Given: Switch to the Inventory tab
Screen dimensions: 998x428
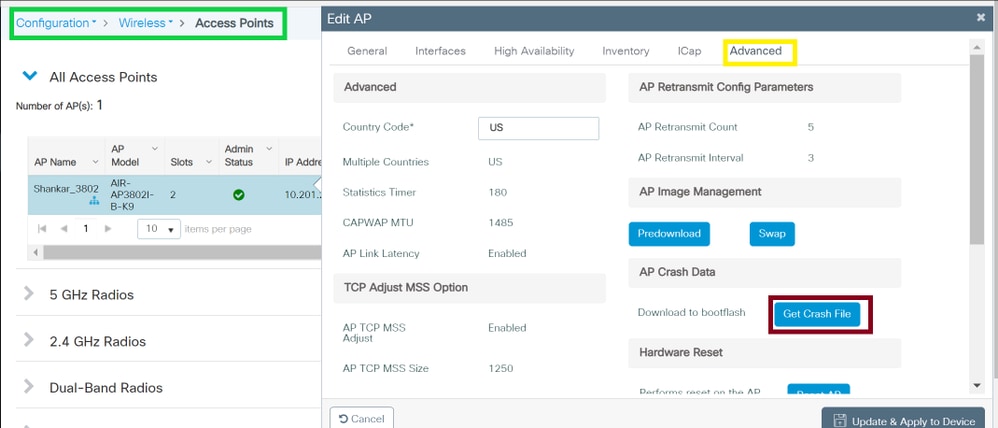Looking at the screenshot, I should tap(626, 51).
